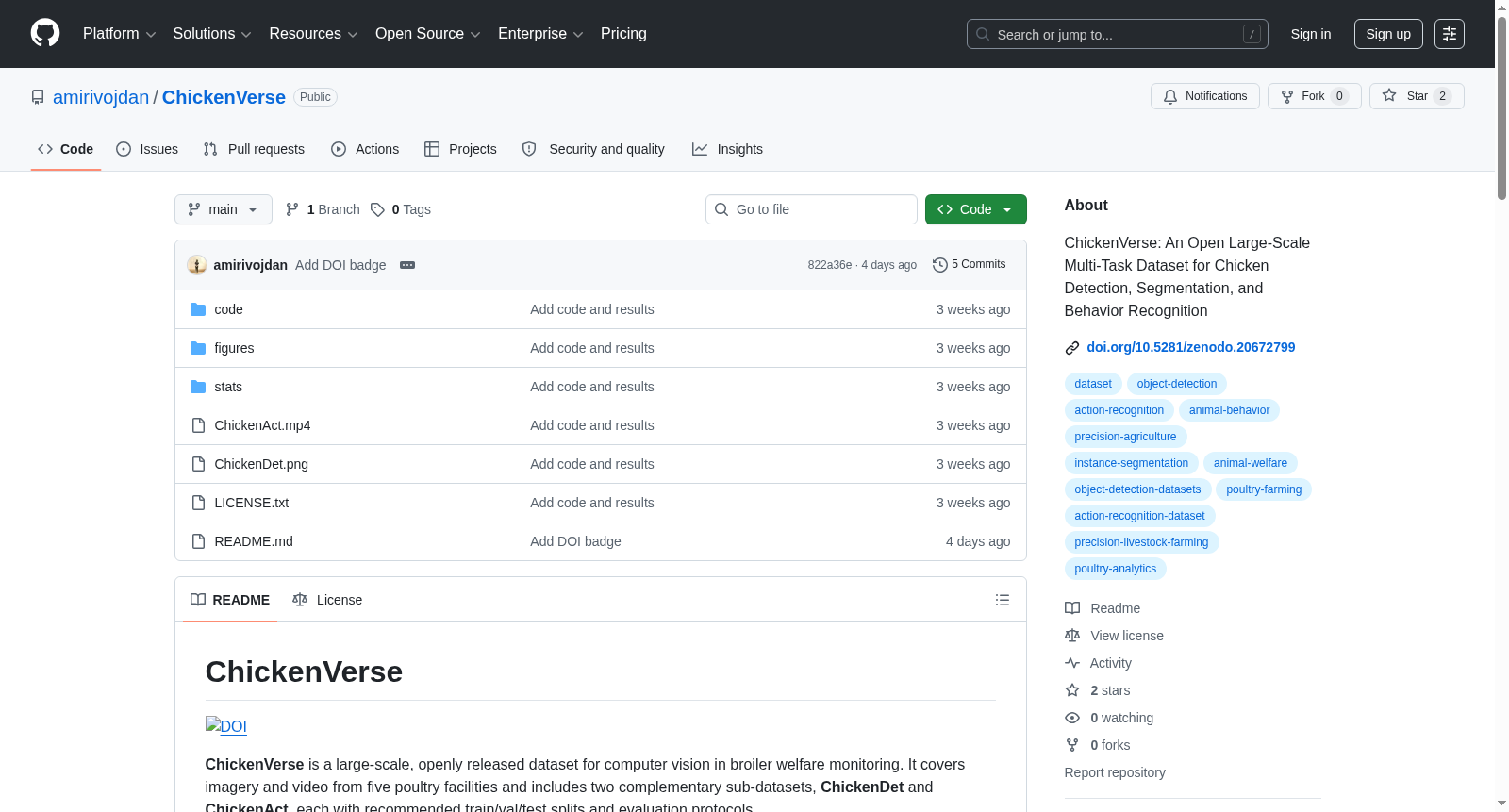Expand the Enterprise menu
The width and height of the screenshot is (1509, 812).
pyautogui.click(x=540, y=34)
